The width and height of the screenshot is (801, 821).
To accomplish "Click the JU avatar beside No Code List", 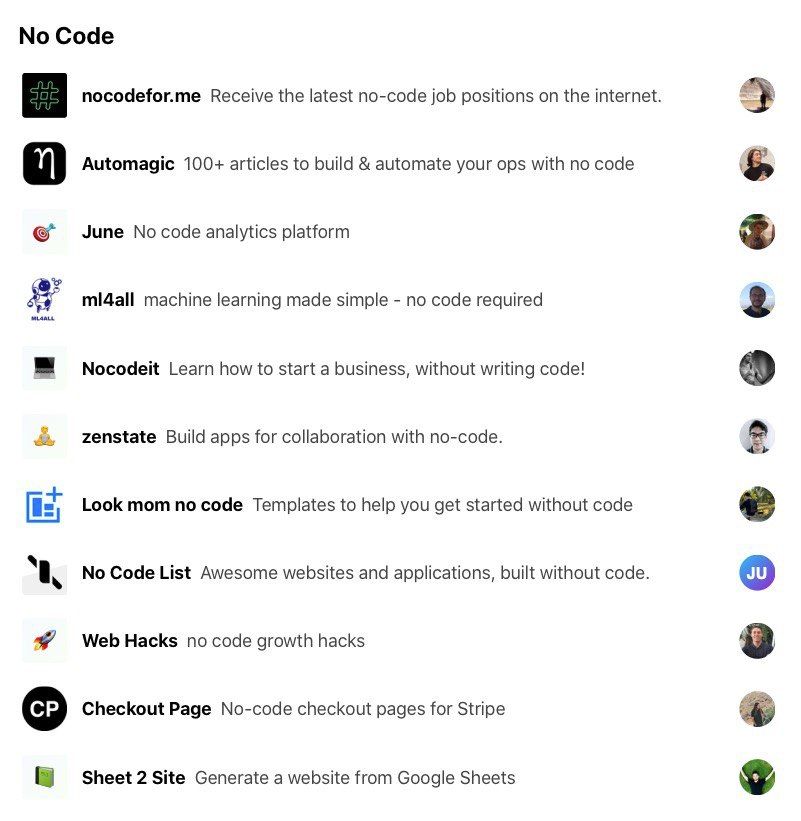I will coord(757,573).
